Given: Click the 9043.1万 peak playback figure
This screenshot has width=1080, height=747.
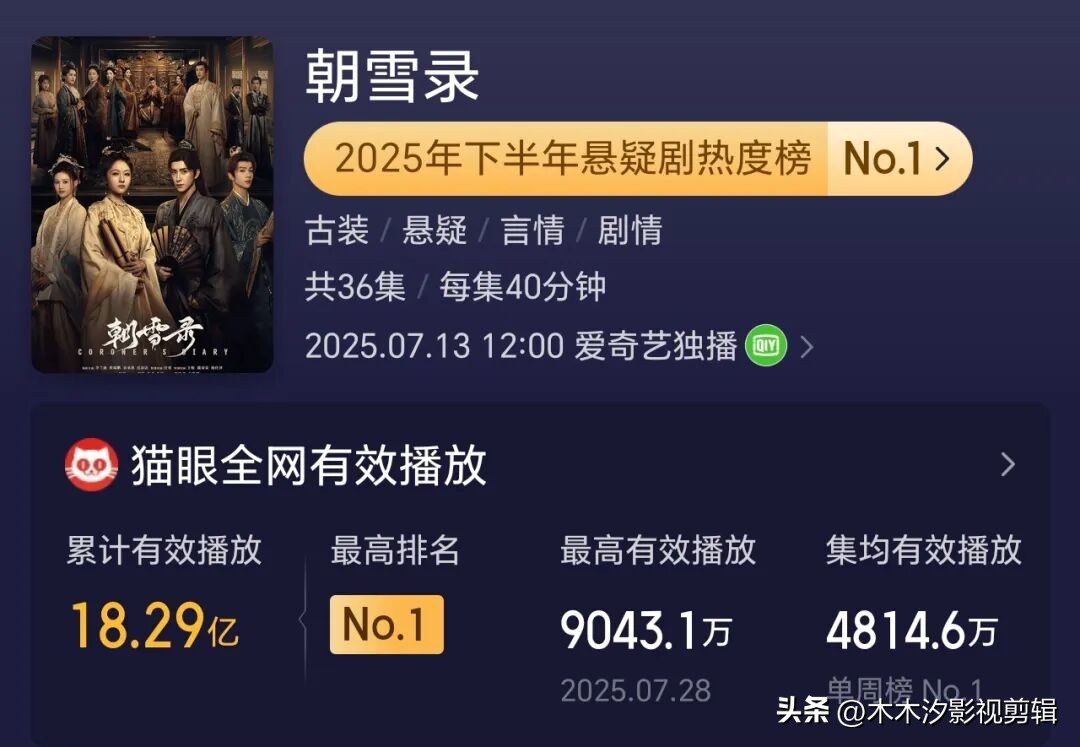Looking at the screenshot, I should click(x=645, y=626).
